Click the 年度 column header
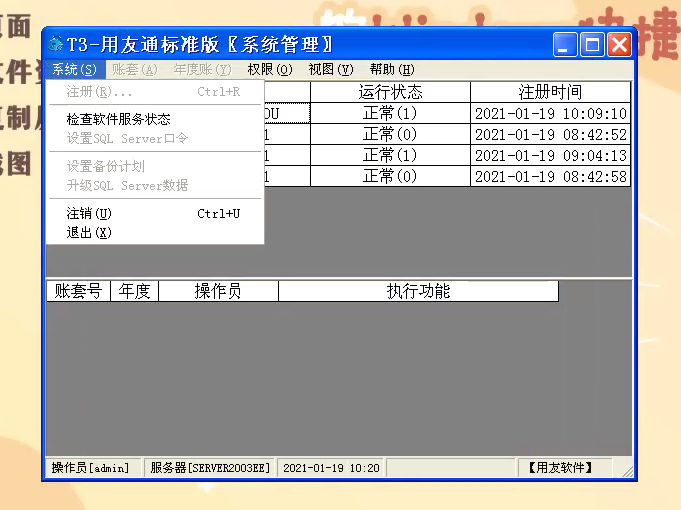This screenshot has width=681, height=510. tap(135, 291)
